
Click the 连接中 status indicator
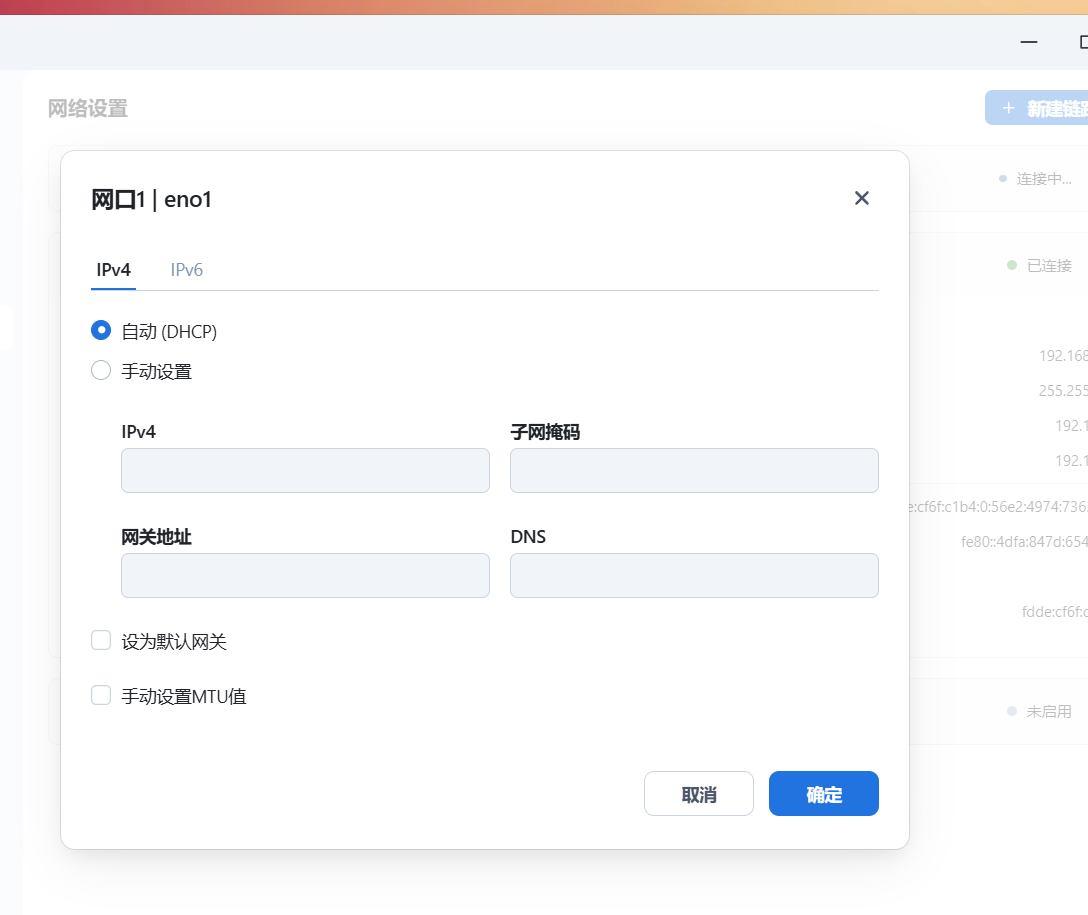click(x=1043, y=179)
